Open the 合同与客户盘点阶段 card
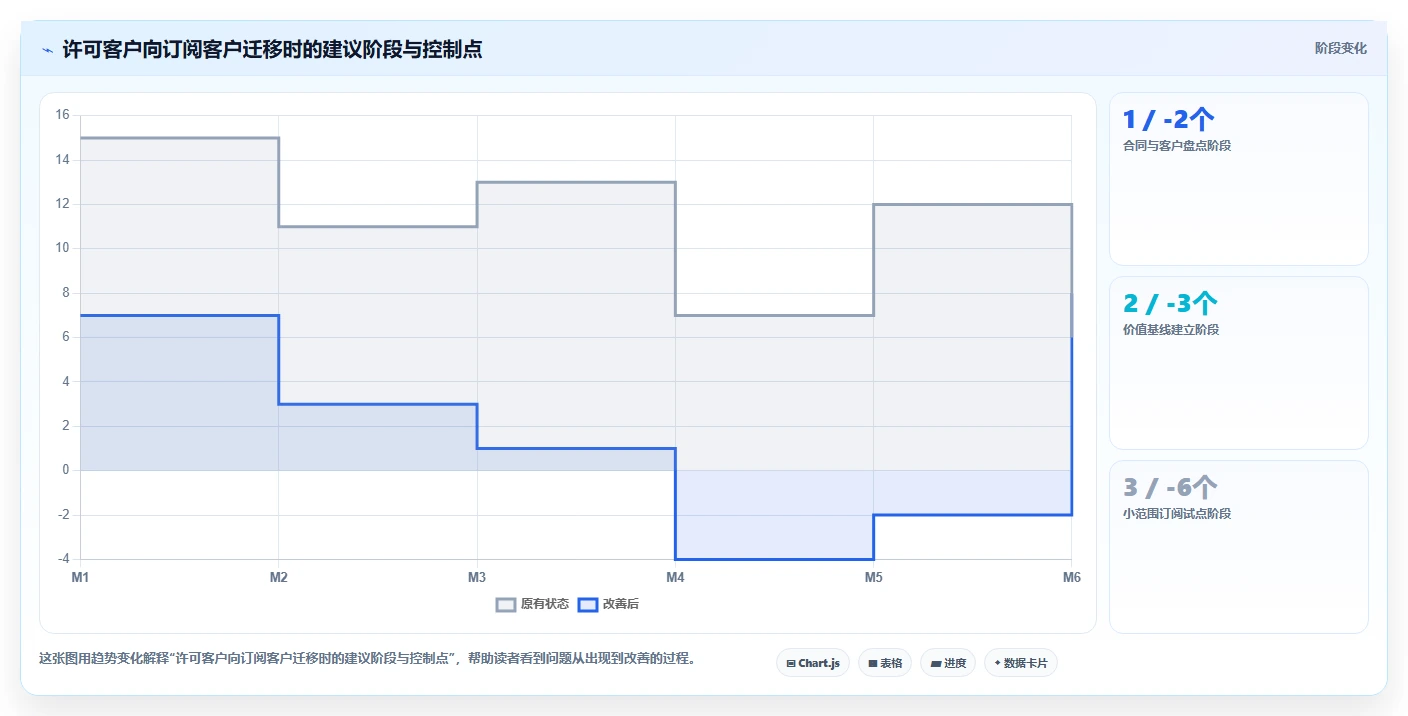Image resolution: width=1408 pixels, height=716 pixels. click(x=1238, y=179)
